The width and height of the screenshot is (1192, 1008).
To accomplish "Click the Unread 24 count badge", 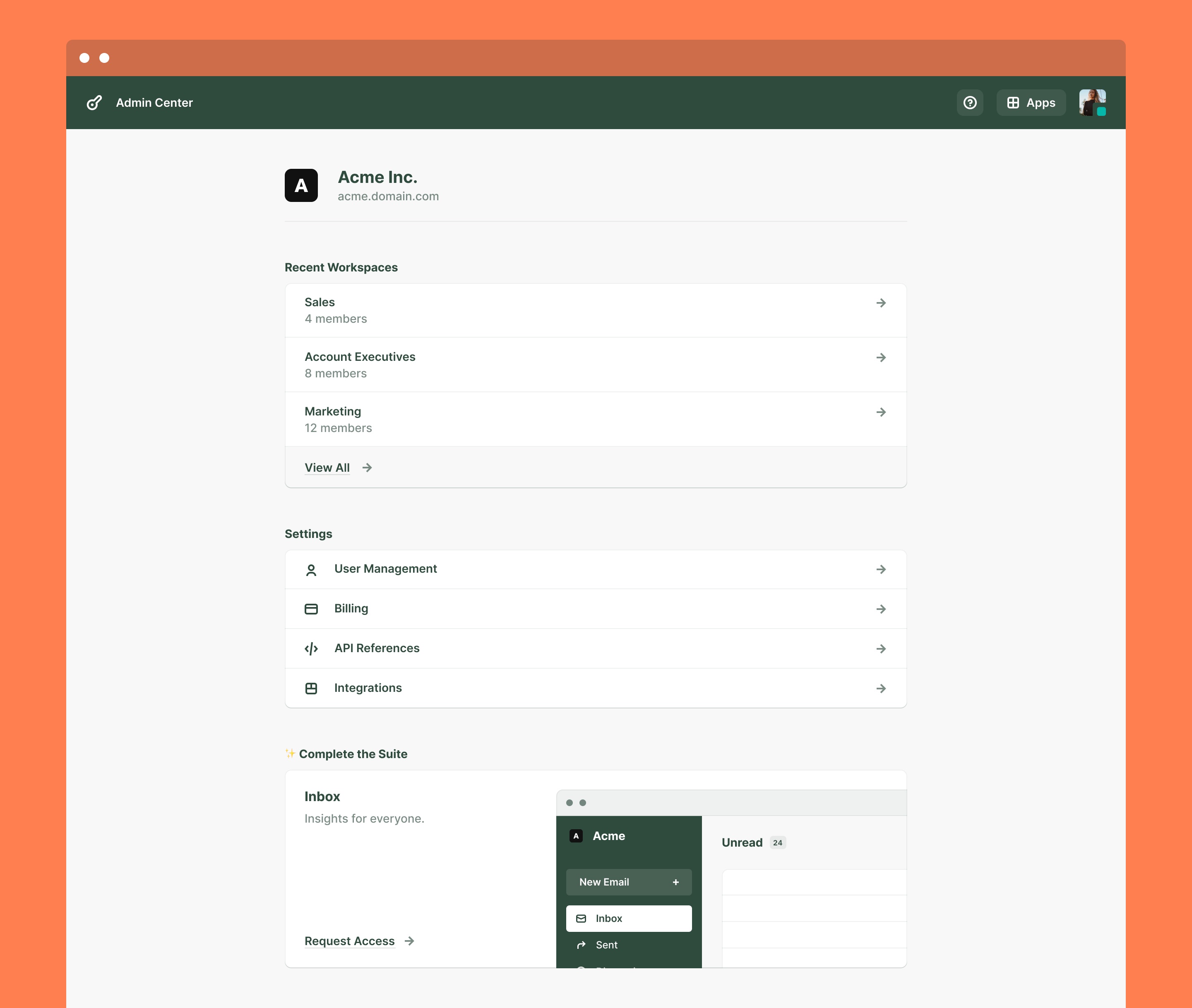I will pos(777,843).
